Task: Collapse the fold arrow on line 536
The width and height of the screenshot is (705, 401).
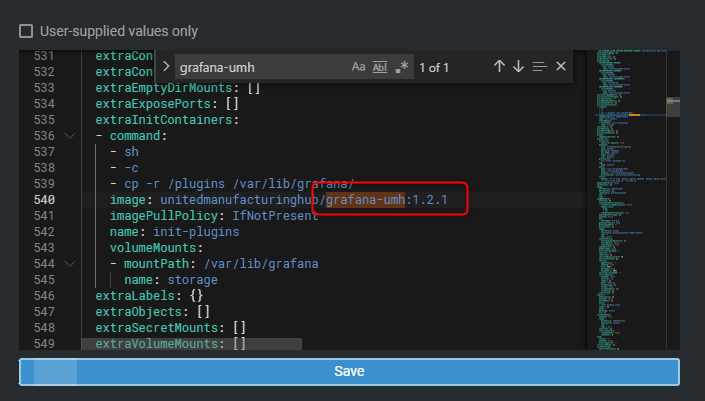Action: tap(70, 136)
